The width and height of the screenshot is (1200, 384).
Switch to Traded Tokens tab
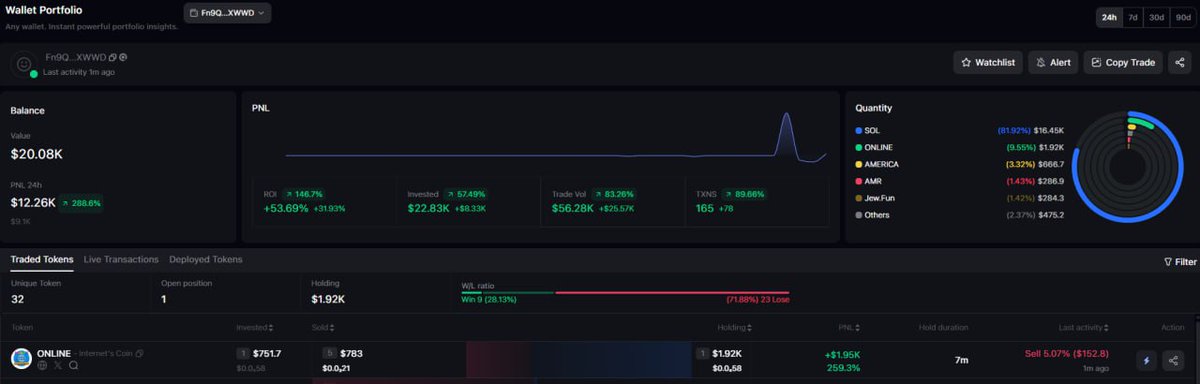(42, 260)
